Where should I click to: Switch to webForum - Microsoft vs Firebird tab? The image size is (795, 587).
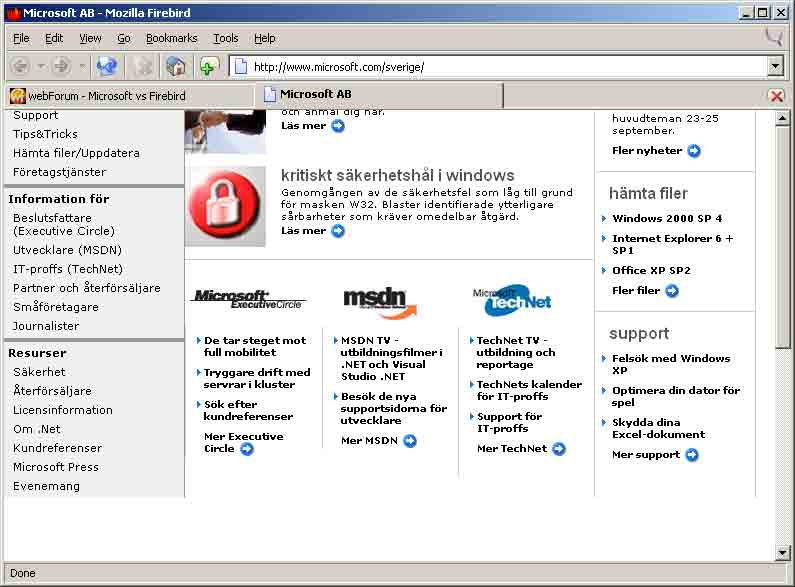[x=129, y=96]
